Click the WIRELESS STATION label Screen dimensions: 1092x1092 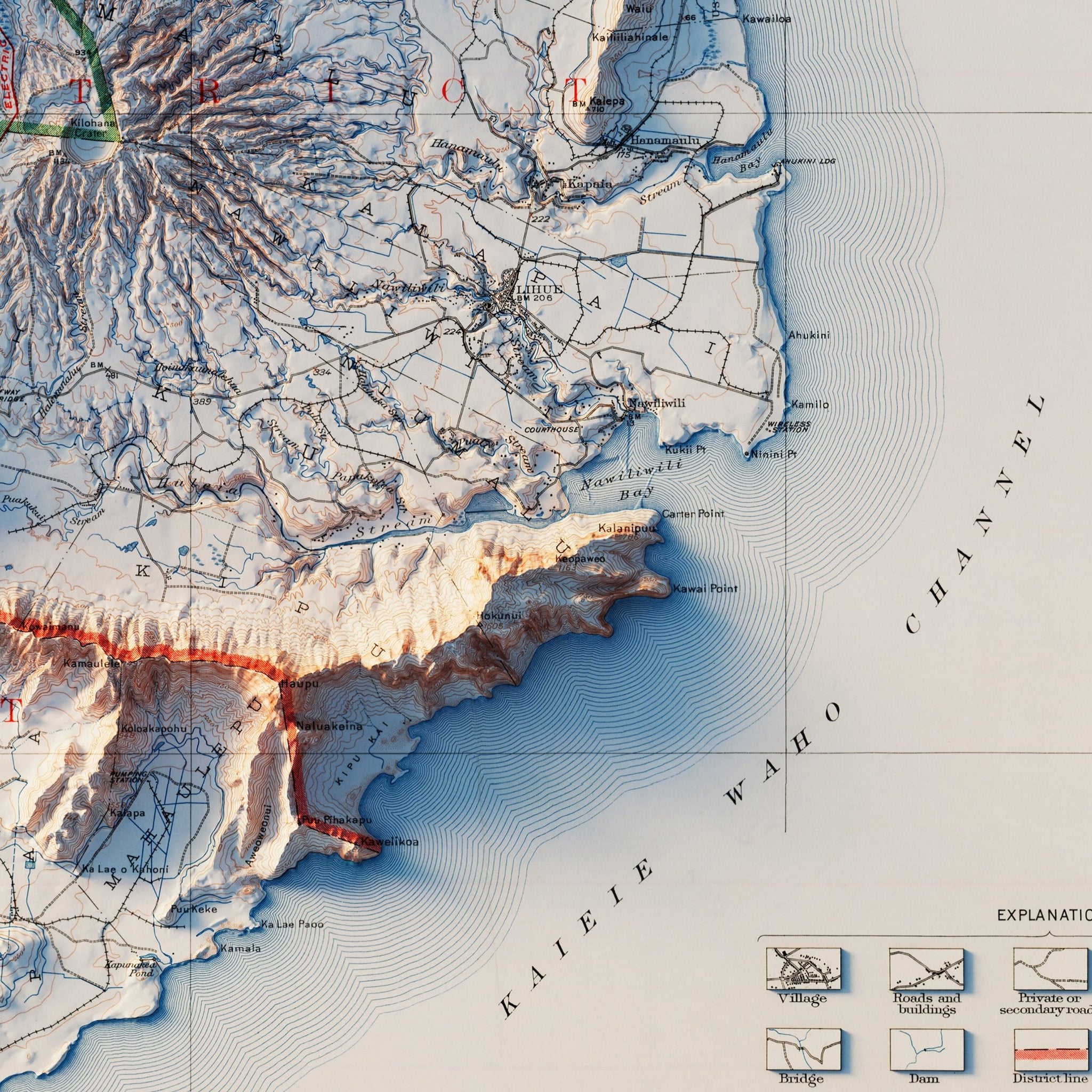pos(789,427)
